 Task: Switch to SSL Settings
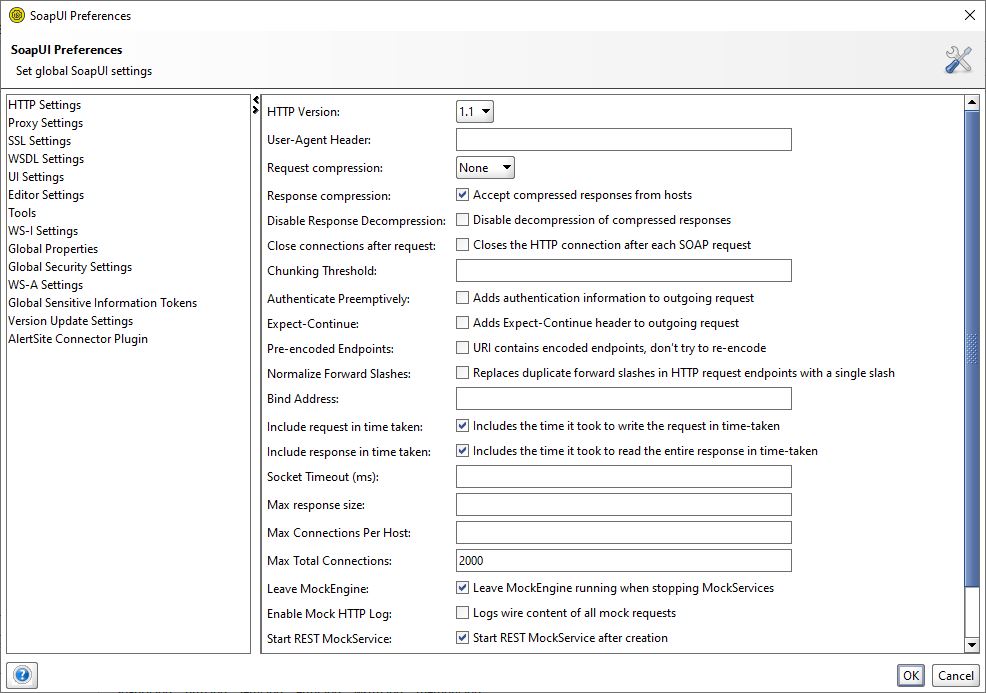[x=40, y=141]
